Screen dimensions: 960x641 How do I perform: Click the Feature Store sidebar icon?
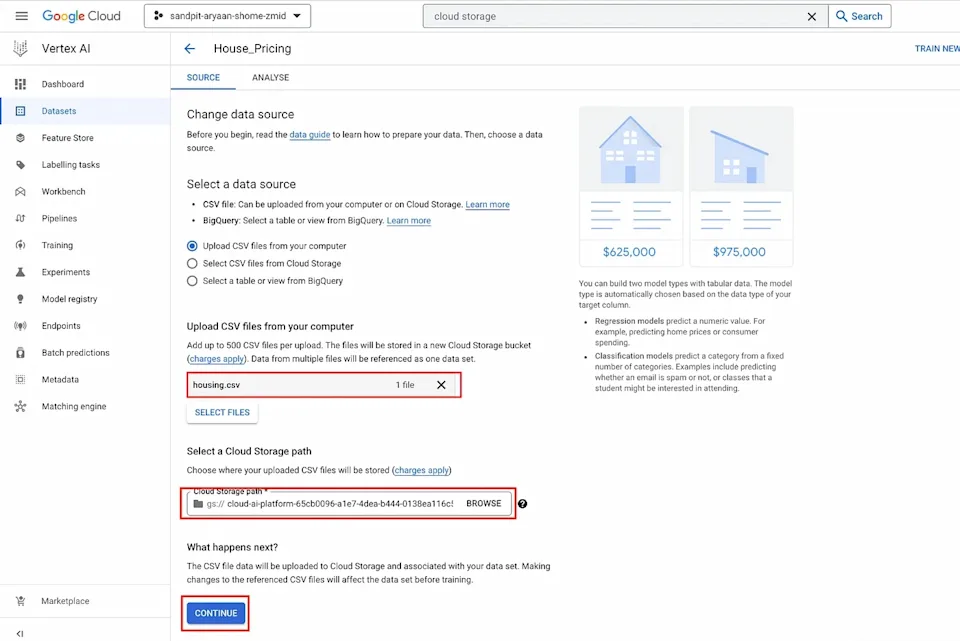(20, 138)
